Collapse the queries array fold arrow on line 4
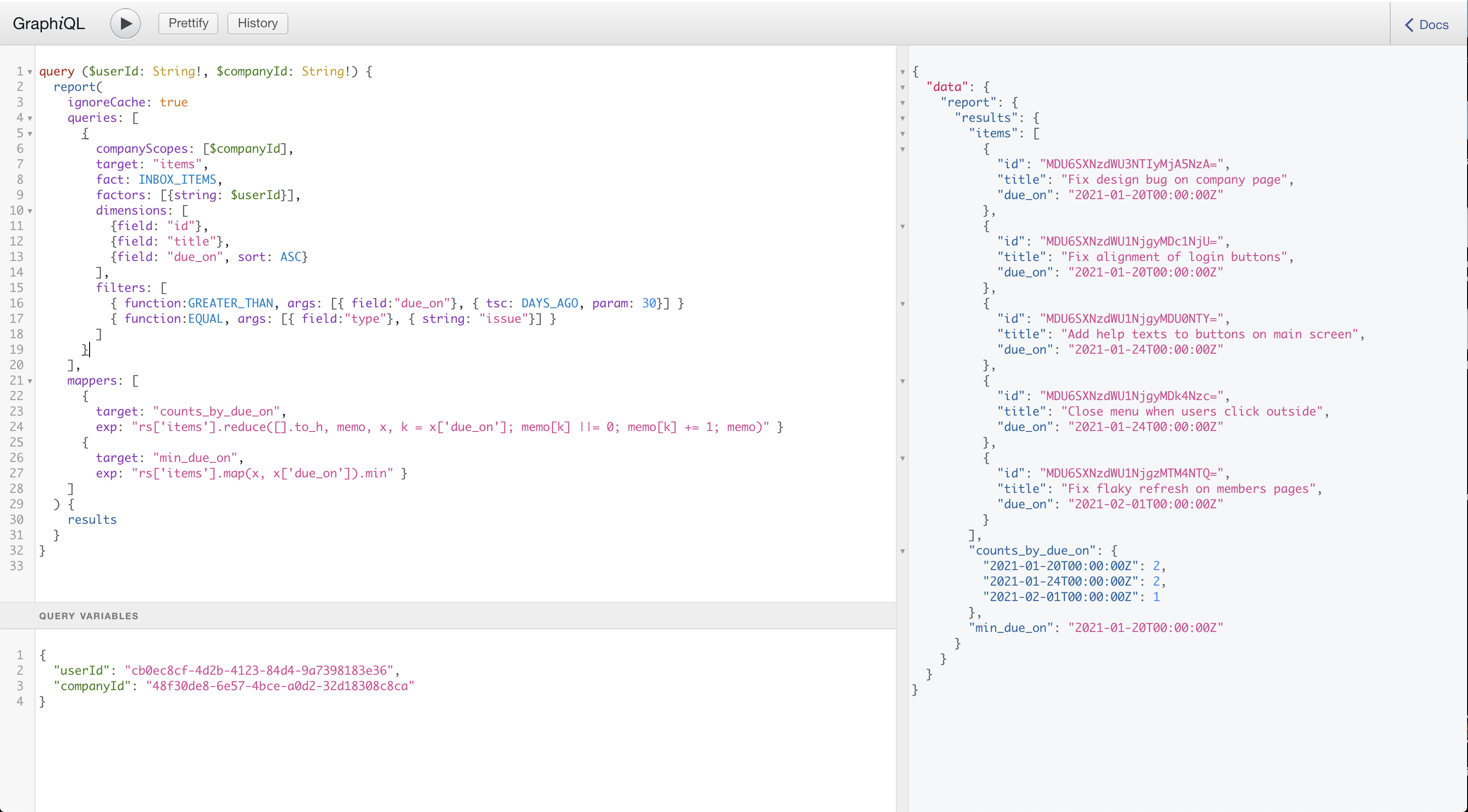 (29, 118)
